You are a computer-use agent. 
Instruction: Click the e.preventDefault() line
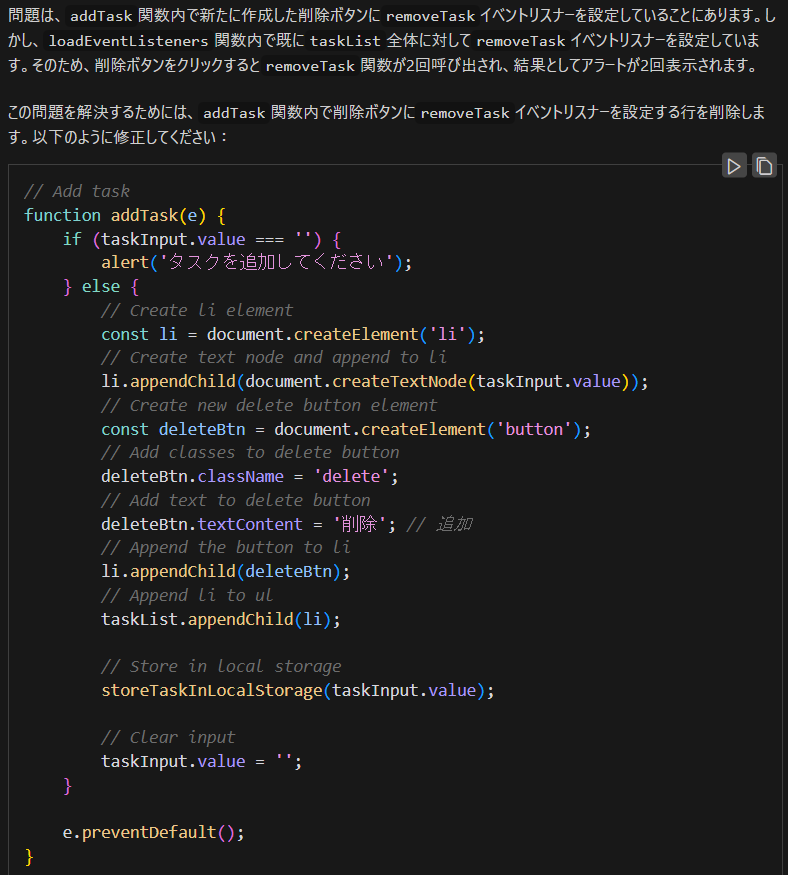pyautogui.click(x=153, y=832)
